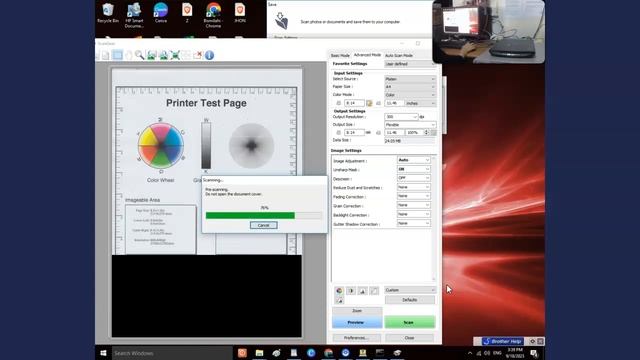Click the blue crop-frame toolbar icon
The width and height of the screenshot is (640, 360).
tap(117, 55)
